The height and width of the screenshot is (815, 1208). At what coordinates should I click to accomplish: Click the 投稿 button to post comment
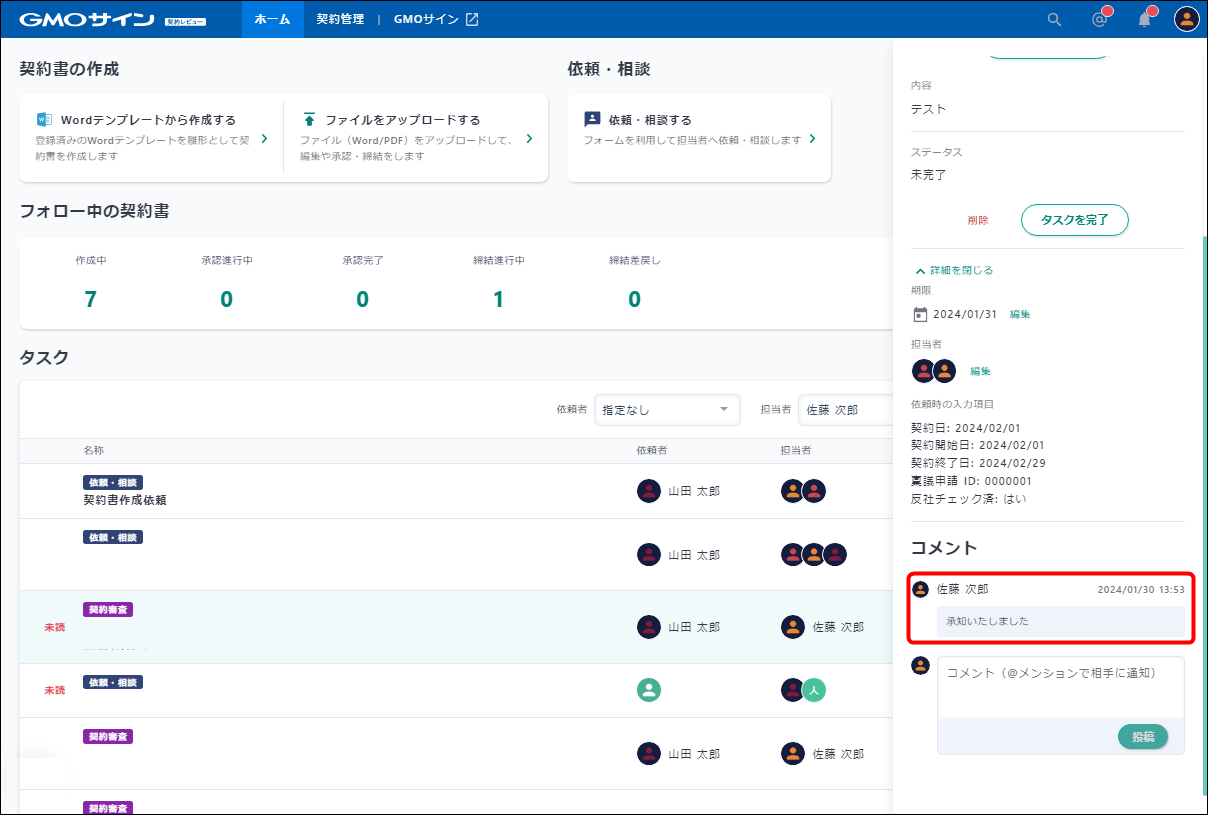pyautogui.click(x=1142, y=736)
